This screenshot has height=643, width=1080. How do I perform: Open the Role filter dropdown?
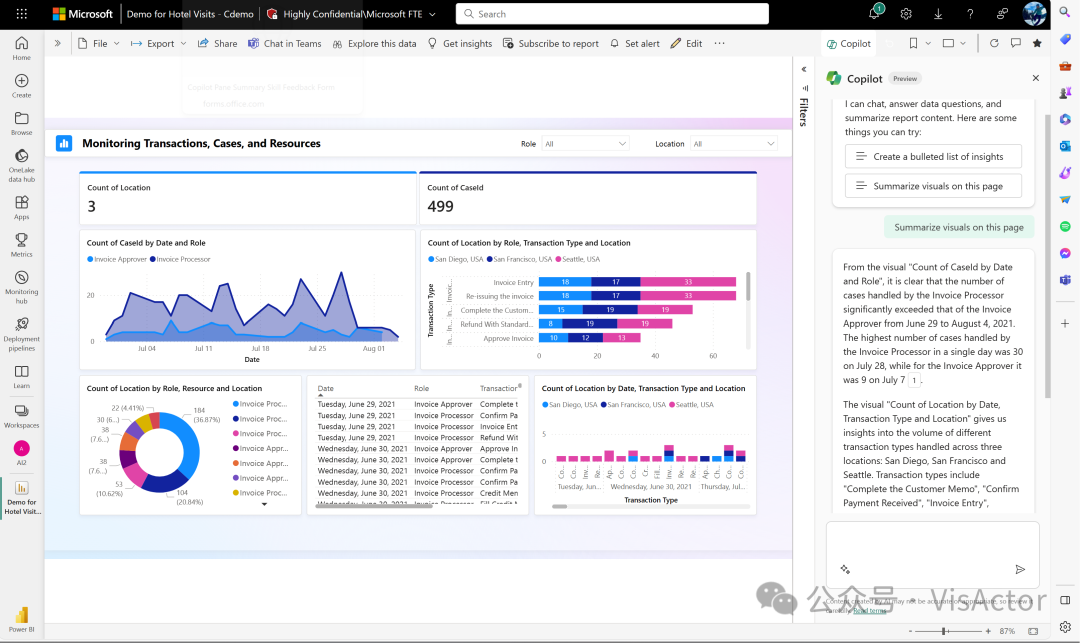[x=585, y=144]
